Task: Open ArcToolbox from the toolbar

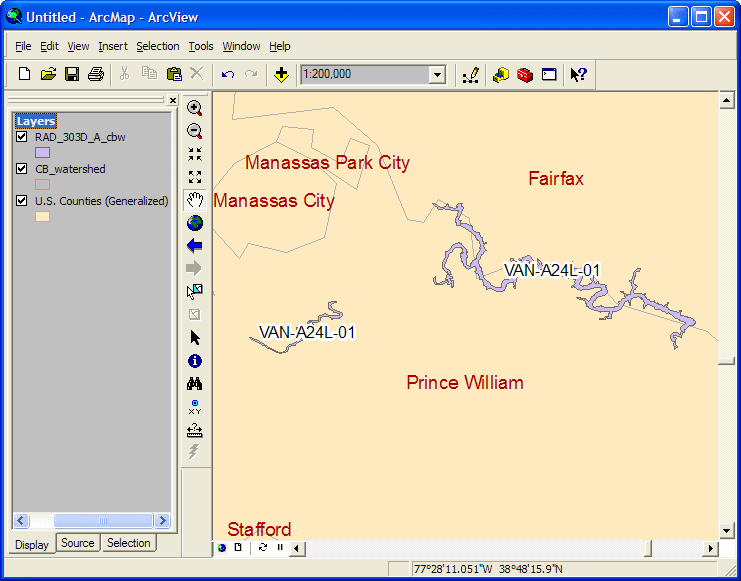Action: tap(525, 74)
